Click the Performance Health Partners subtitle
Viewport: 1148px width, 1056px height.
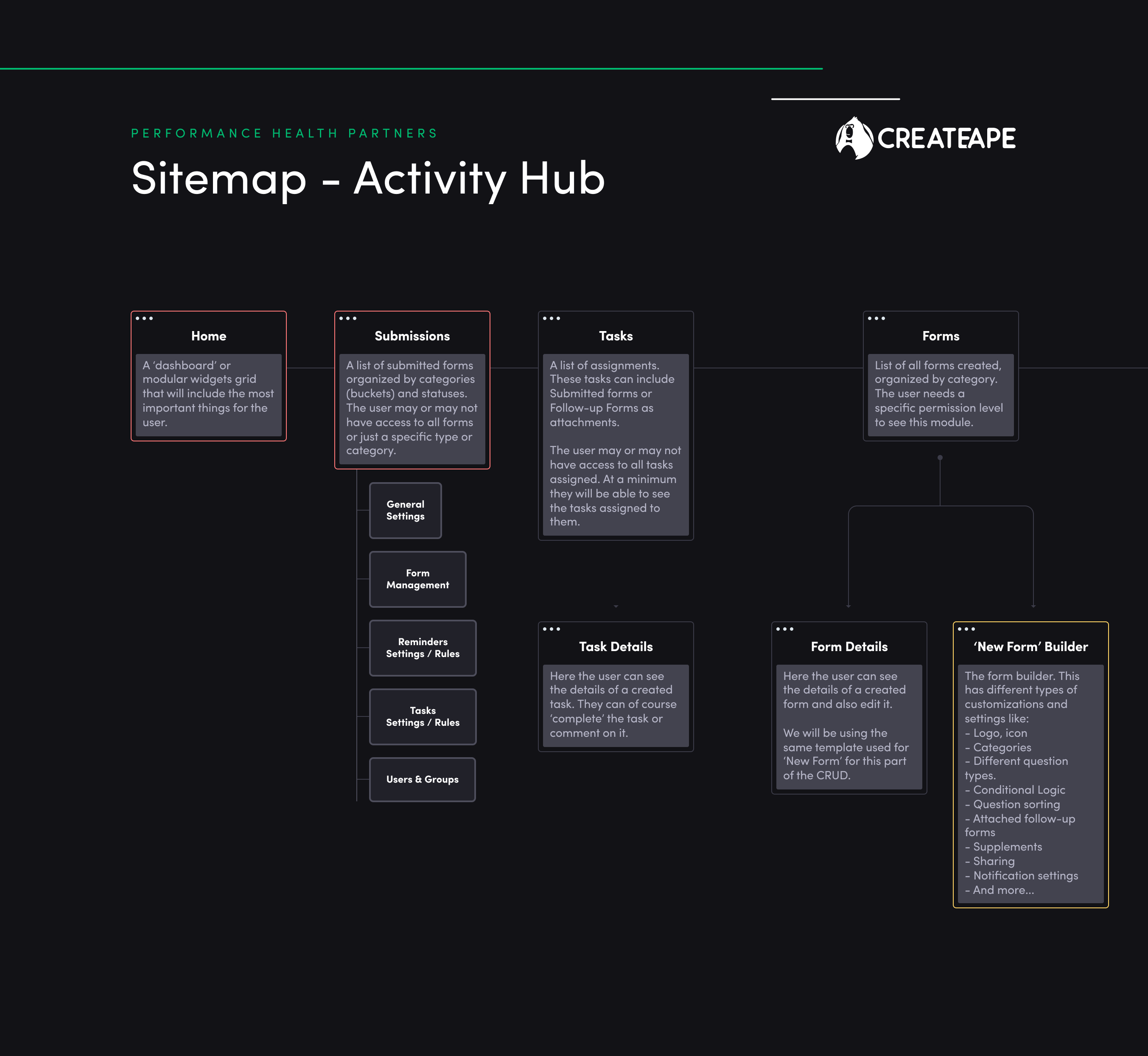click(284, 133)
